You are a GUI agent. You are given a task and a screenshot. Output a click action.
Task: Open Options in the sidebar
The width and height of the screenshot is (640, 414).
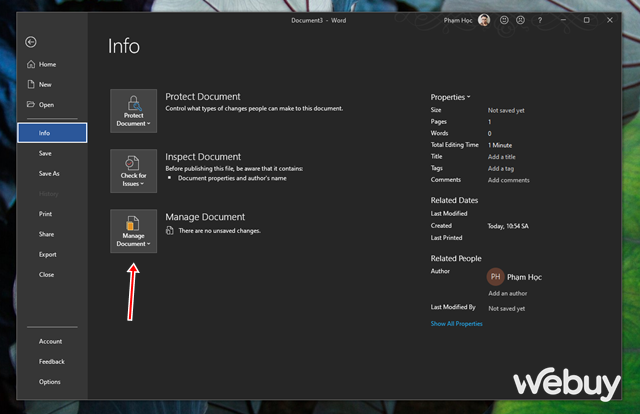tap(50, 381)
